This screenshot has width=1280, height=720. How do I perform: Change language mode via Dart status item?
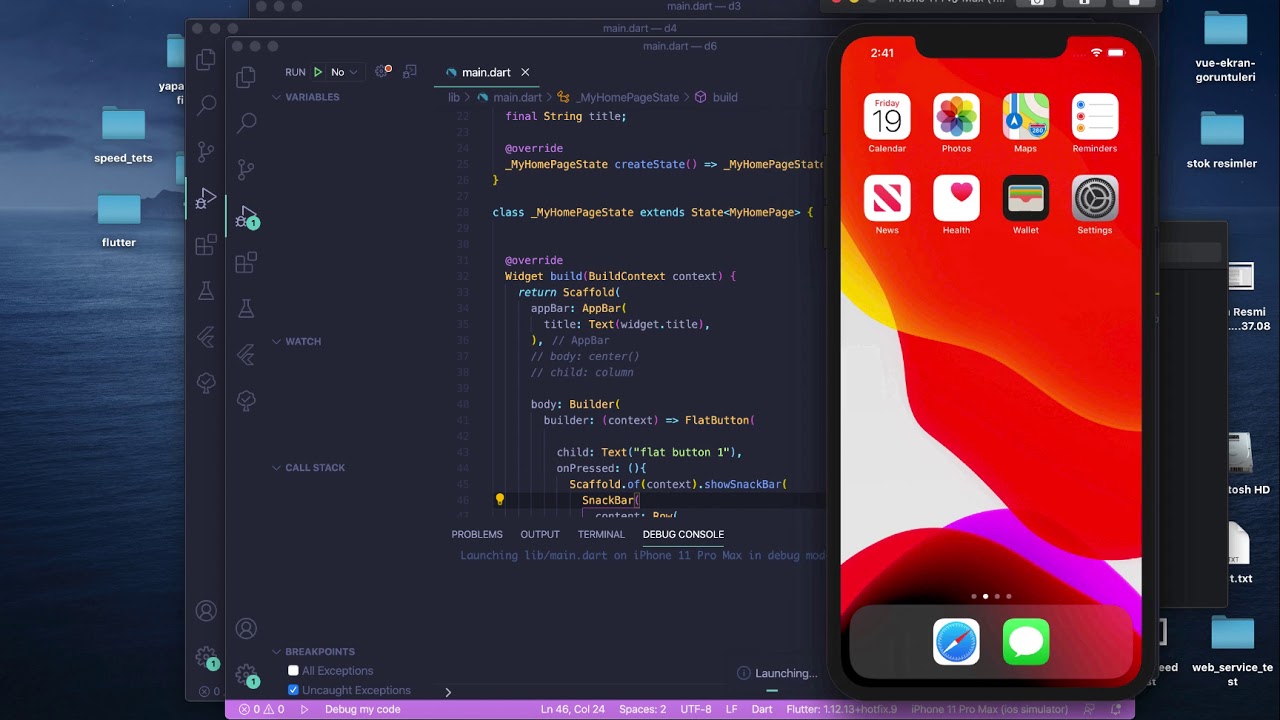click(x=762, y=709)
